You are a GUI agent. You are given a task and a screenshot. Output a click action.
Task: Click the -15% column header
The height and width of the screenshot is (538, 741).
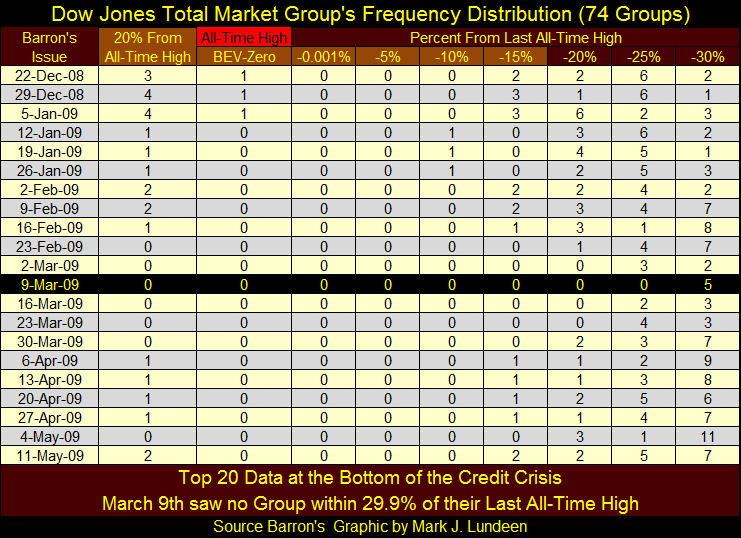(515, 57)
